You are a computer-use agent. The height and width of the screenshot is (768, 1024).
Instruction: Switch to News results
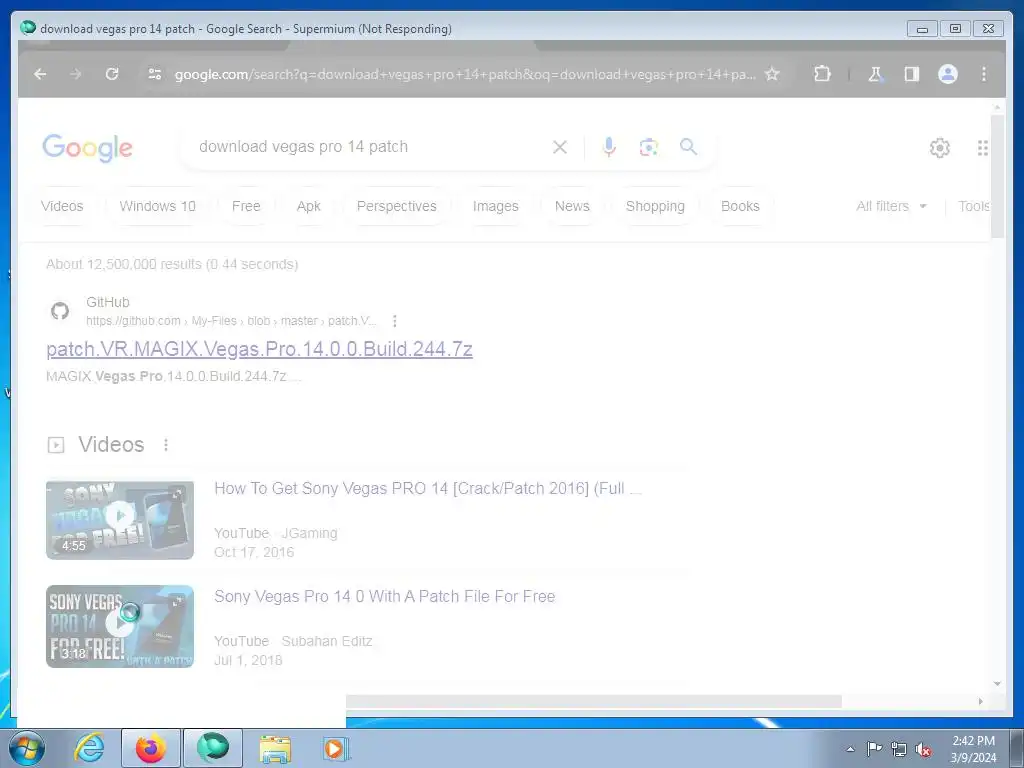pos(572,206)
